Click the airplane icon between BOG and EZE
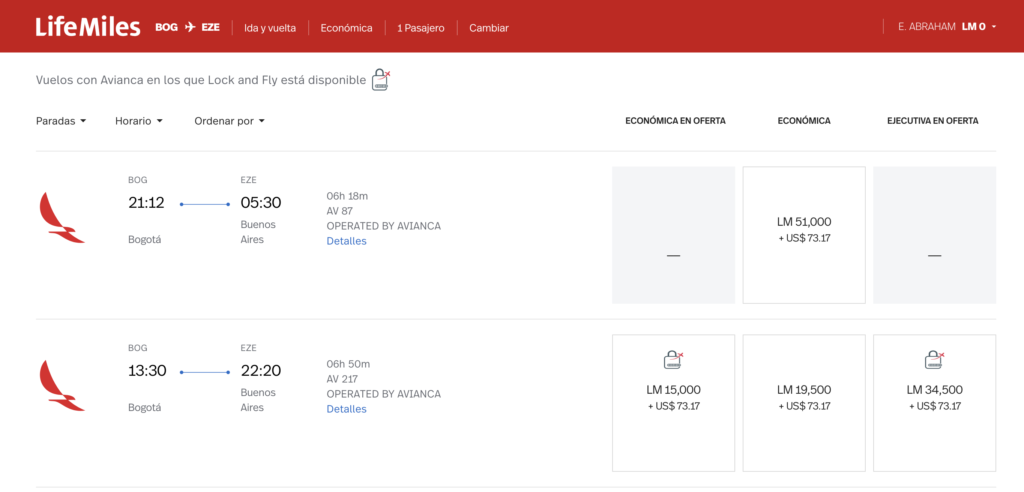 (x=190, y=27)
